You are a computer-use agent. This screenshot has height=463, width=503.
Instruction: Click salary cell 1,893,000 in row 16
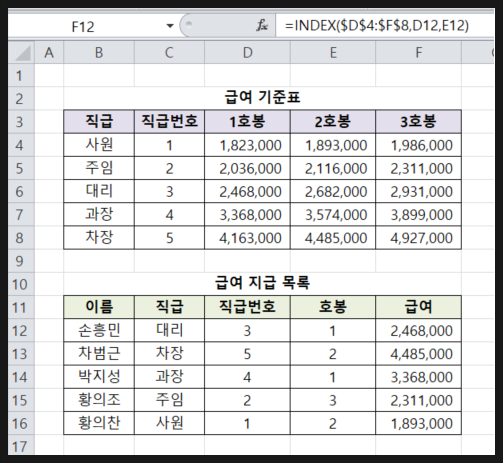(418, 423)
